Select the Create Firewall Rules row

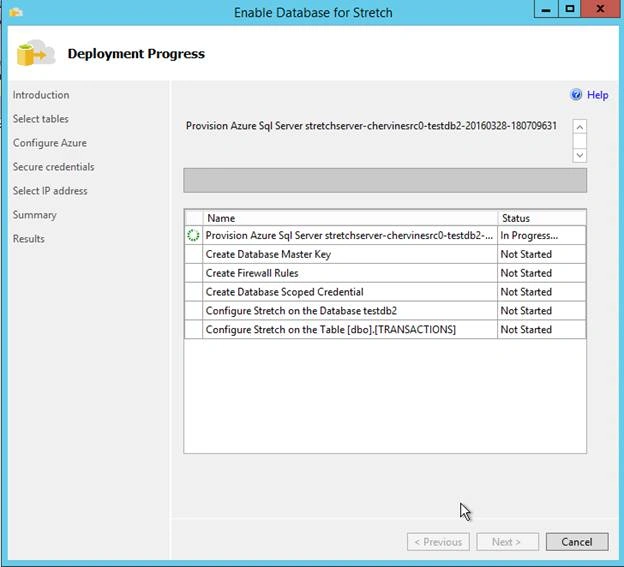385,273
